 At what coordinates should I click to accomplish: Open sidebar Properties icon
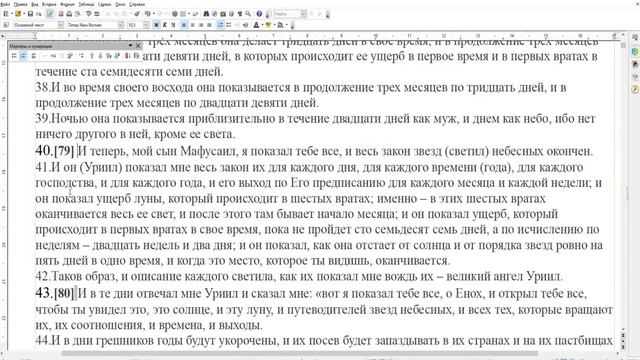click(x=635, y=51)
